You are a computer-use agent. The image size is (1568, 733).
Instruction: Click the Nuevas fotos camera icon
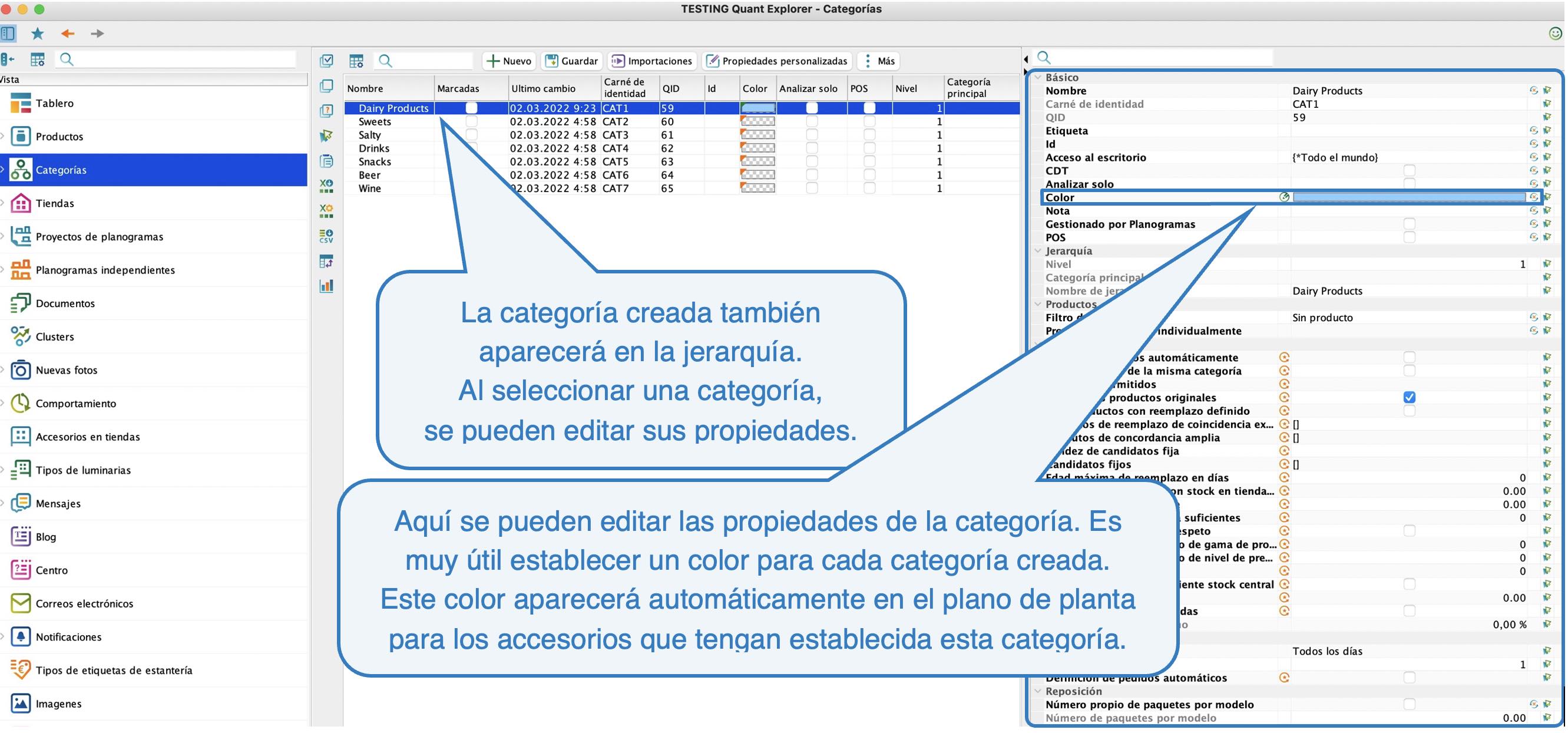point(21,369)
